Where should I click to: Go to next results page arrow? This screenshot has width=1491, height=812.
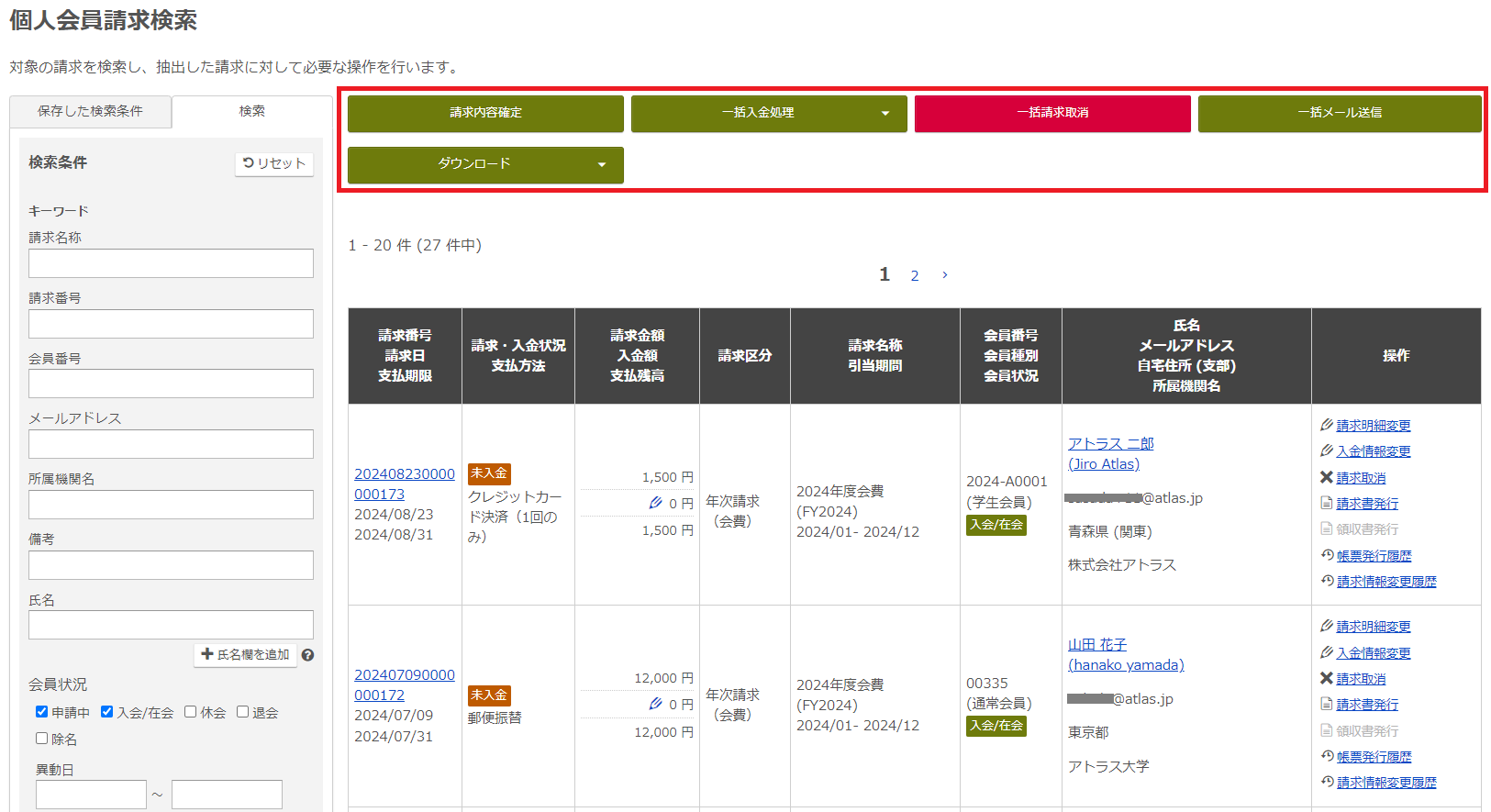tap(945, 274)
